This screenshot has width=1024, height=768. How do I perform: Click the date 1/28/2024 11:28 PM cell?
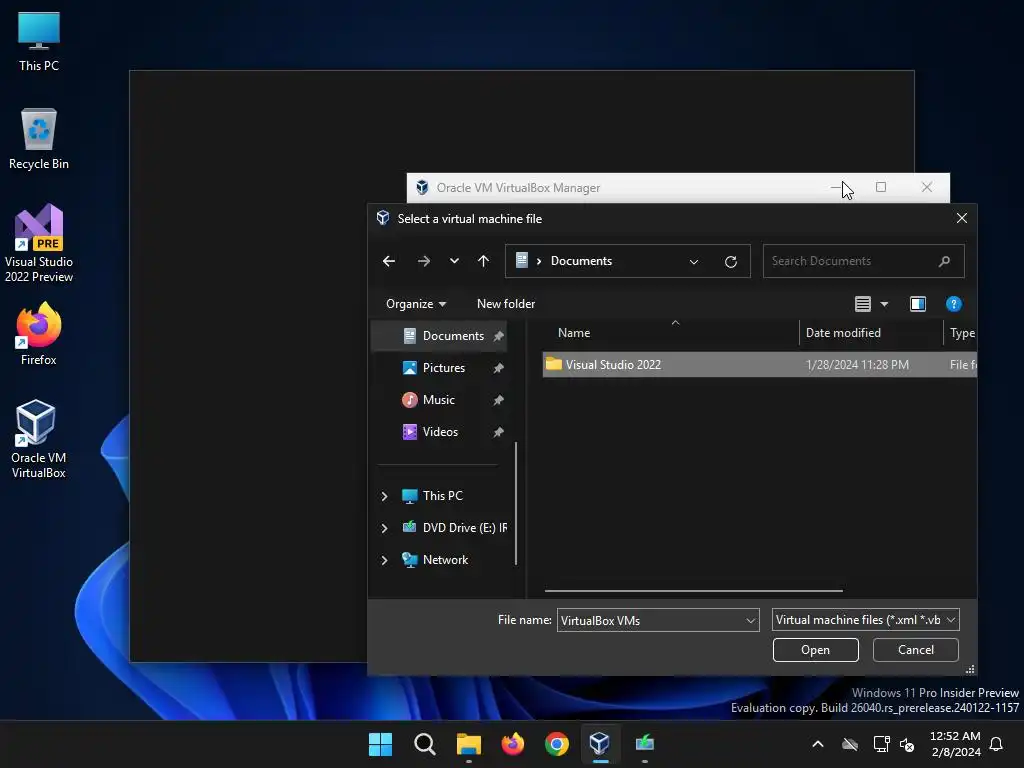point(857,365)
